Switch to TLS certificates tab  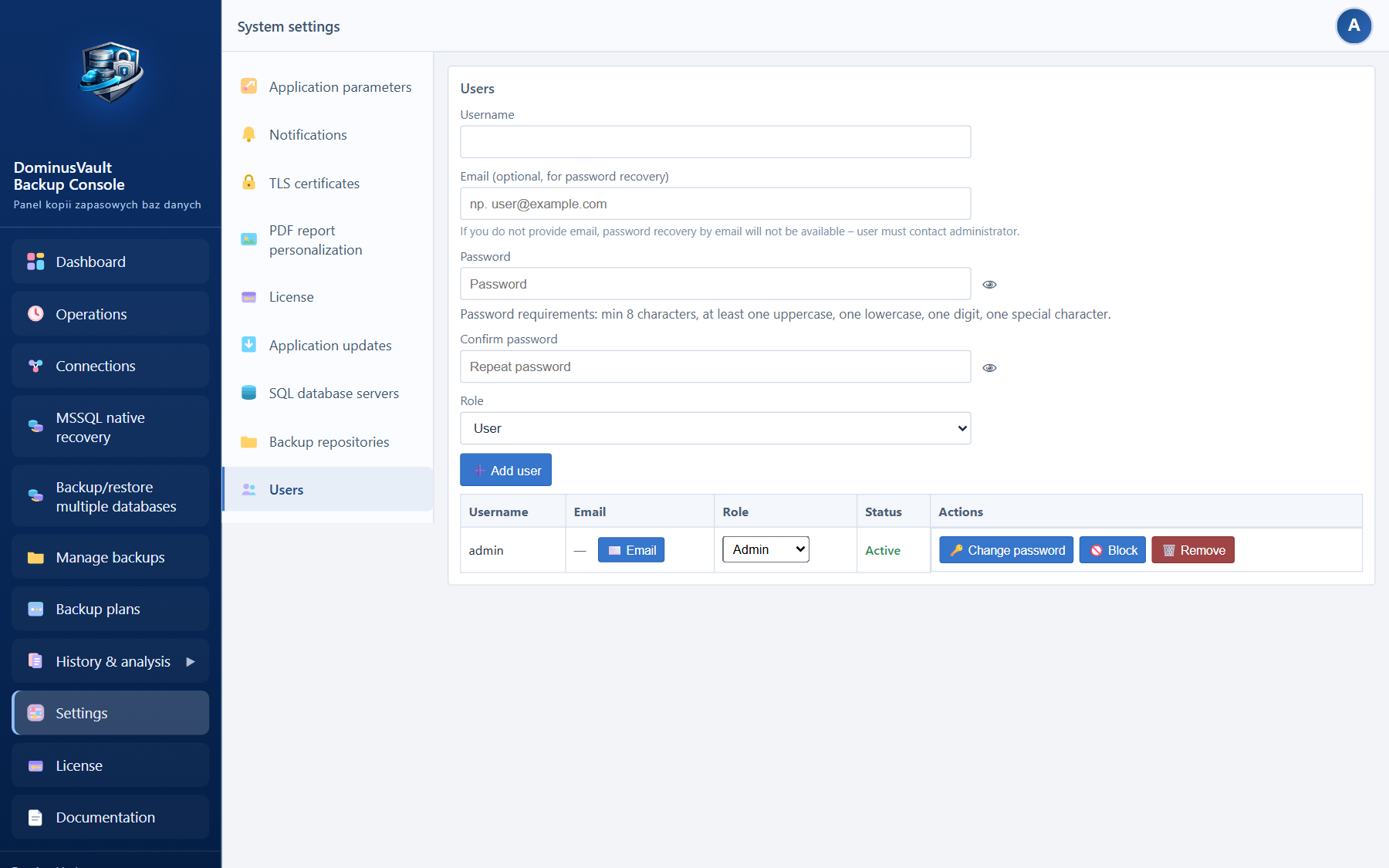coord(328,183)
